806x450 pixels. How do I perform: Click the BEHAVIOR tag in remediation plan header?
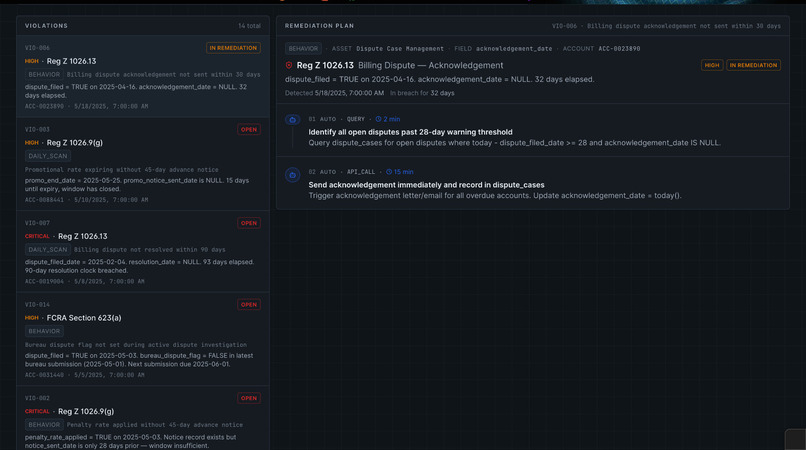(x=303, y=48)
